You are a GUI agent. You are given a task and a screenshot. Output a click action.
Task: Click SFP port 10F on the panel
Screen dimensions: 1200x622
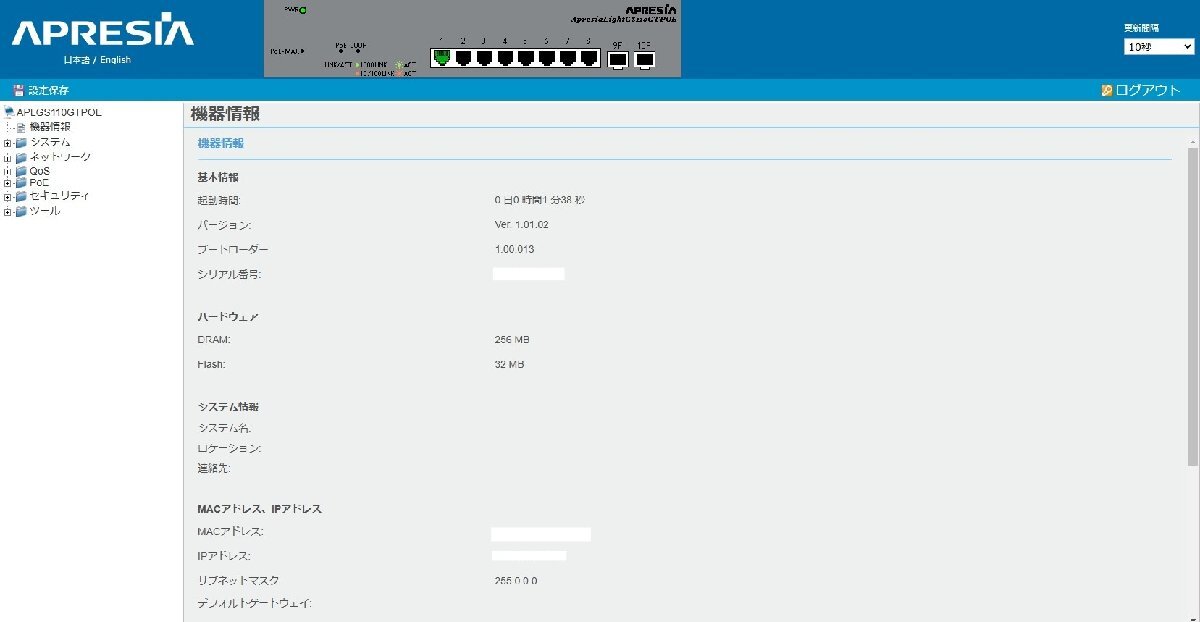click(645, 59)
